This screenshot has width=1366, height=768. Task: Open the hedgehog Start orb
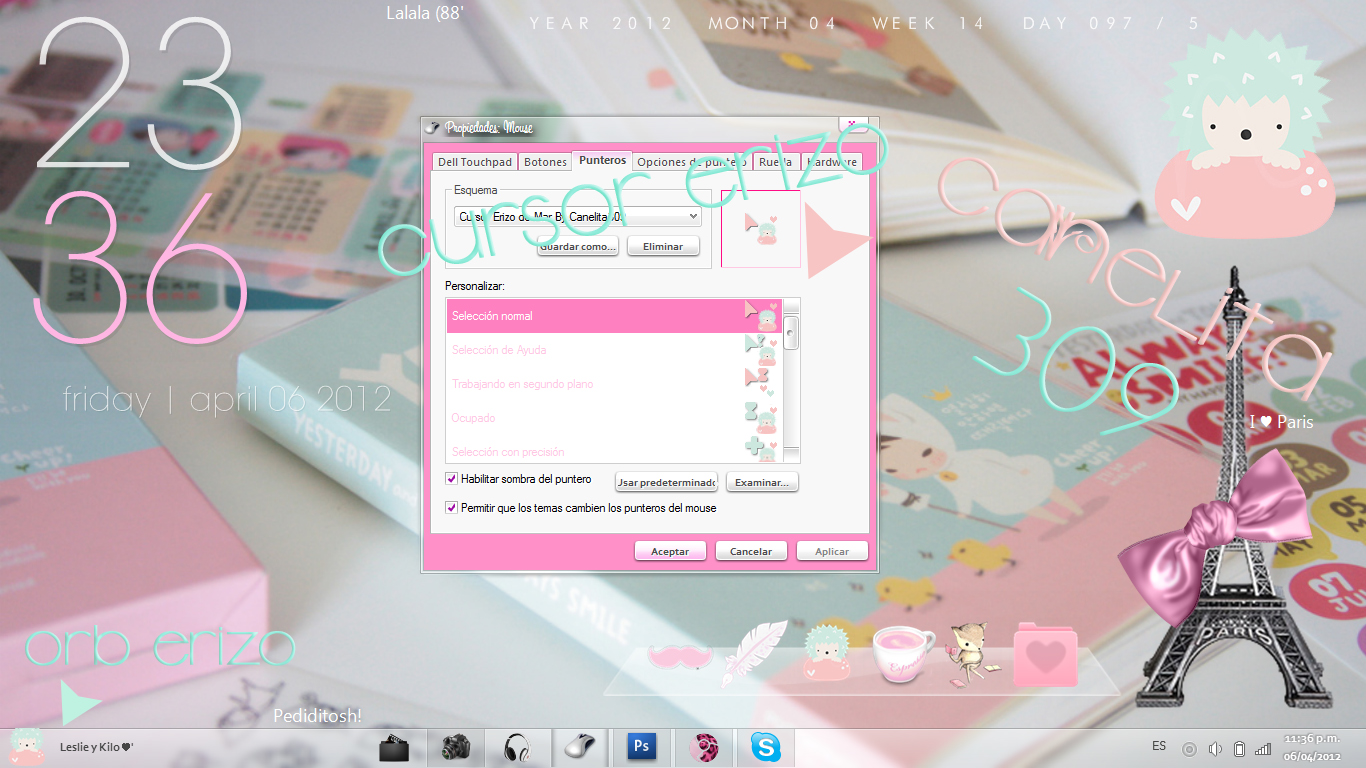26,747
